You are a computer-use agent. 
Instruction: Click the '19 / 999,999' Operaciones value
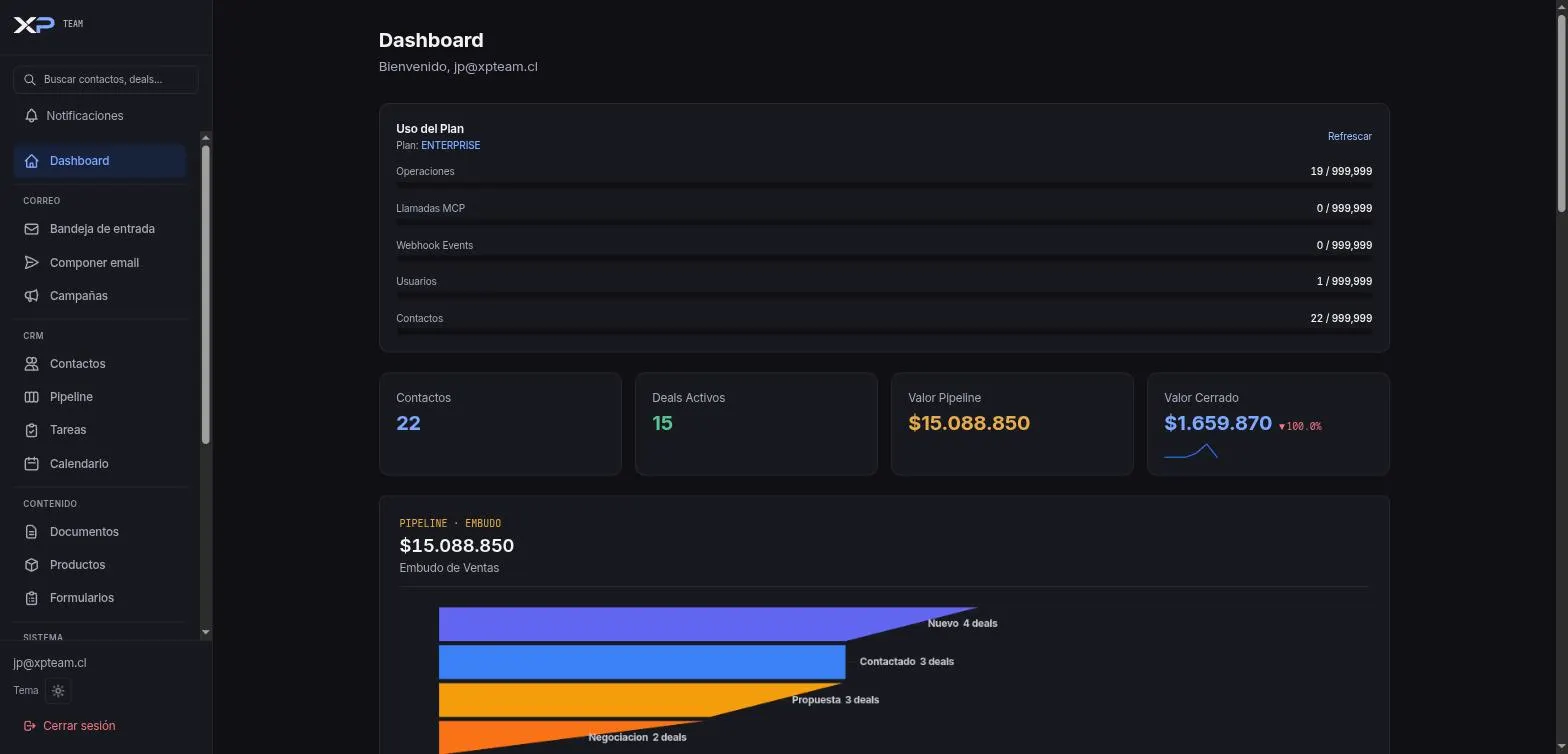(x=1341, y=171)
